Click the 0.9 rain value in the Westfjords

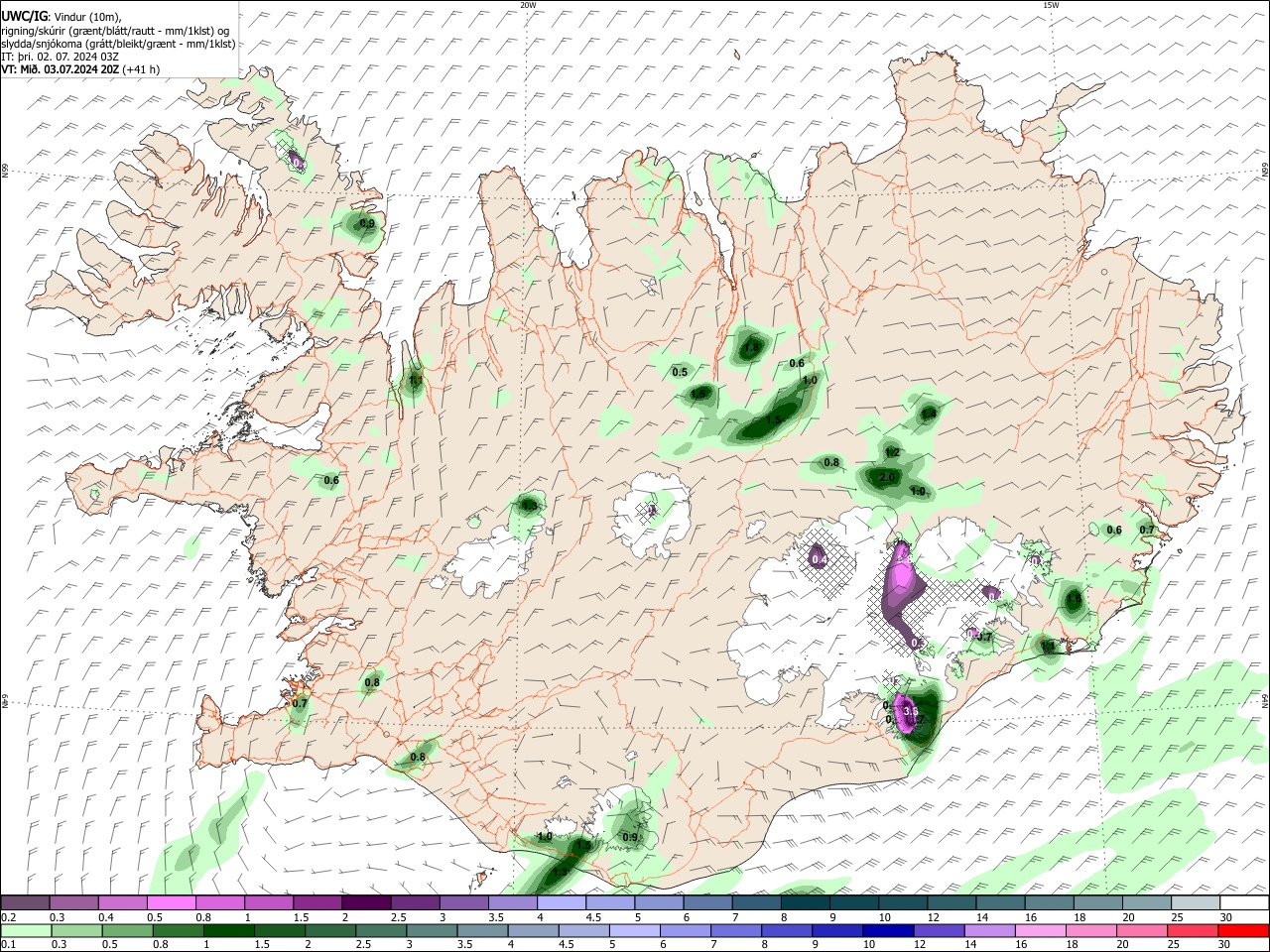click(x=367, y=224)
